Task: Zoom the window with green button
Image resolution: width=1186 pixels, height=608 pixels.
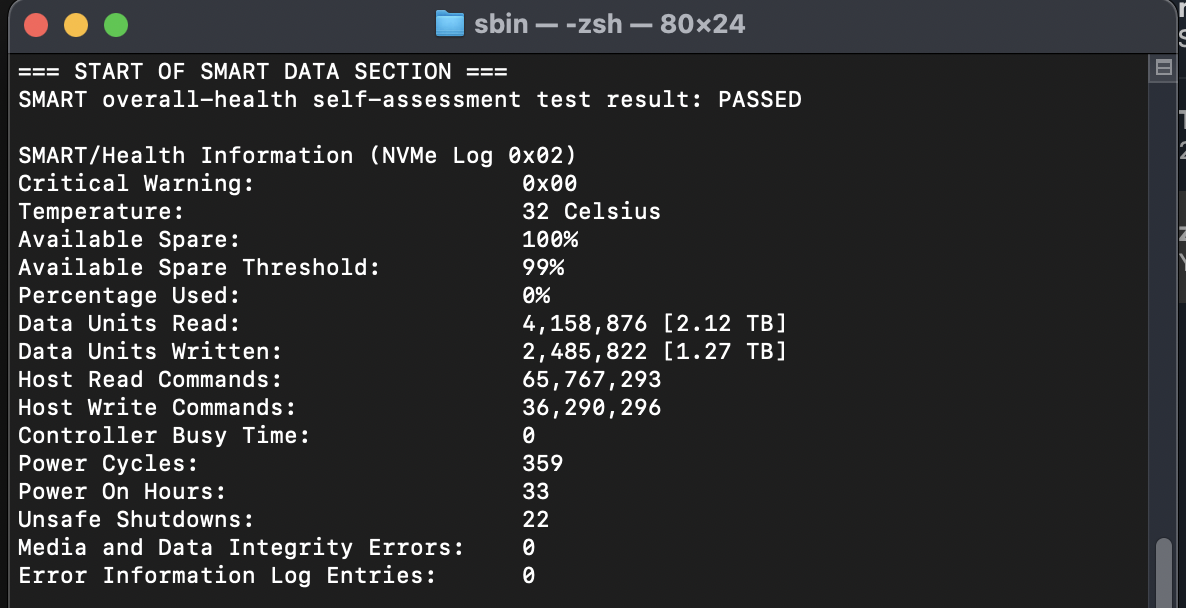Action: tap(116, 25)
